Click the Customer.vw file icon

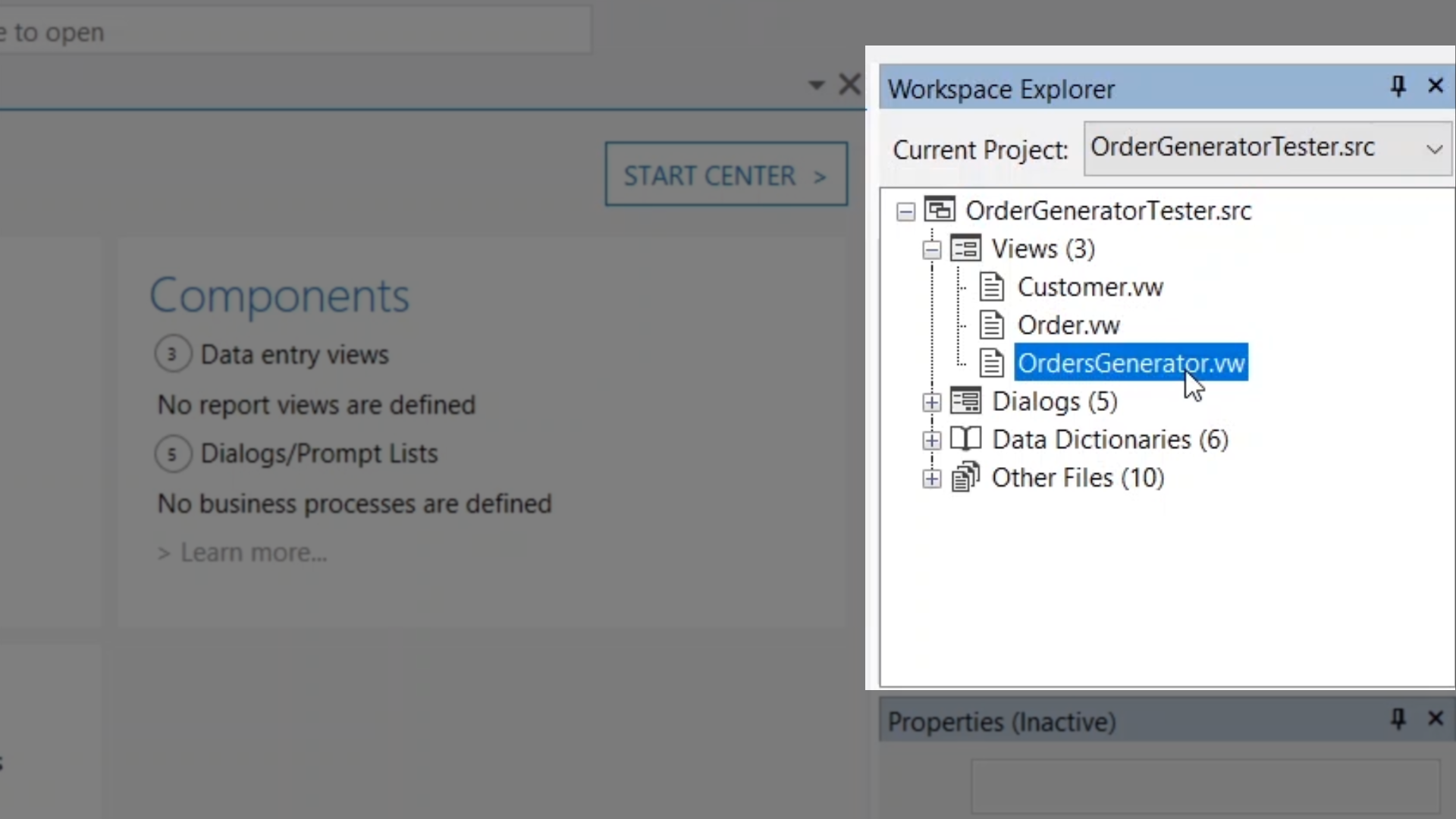tap(991, 287)
